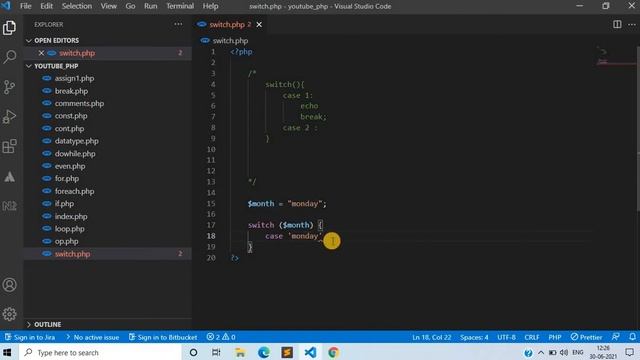Open Explorer Views and More Actions ellipsis

[178, 24]
